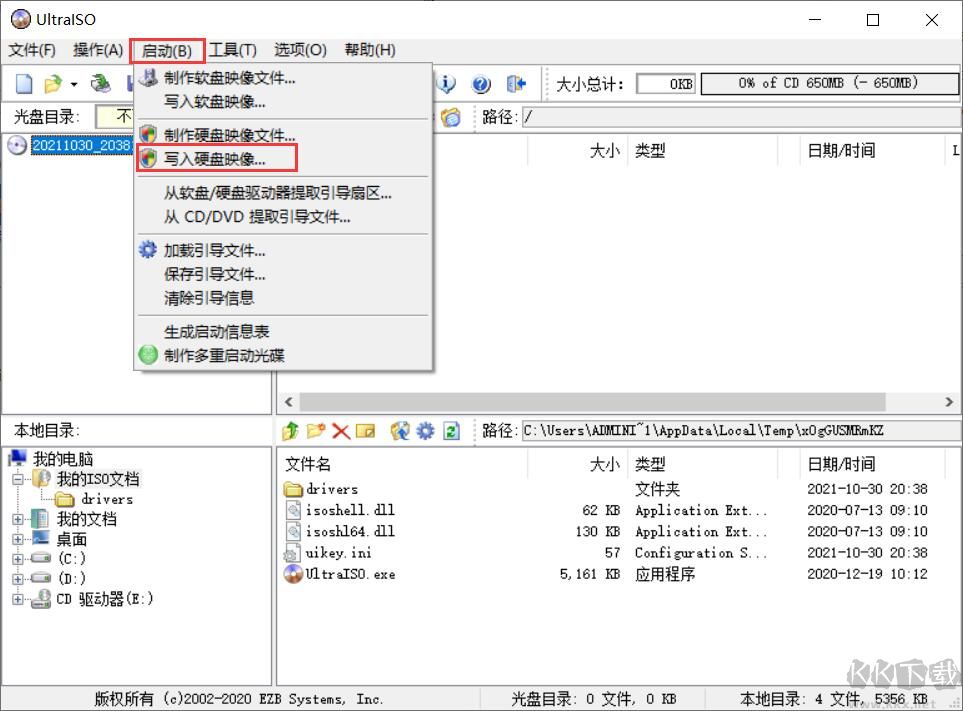Click the exit door icon on the toolbar
963x711 pixels.
[514, 85]
